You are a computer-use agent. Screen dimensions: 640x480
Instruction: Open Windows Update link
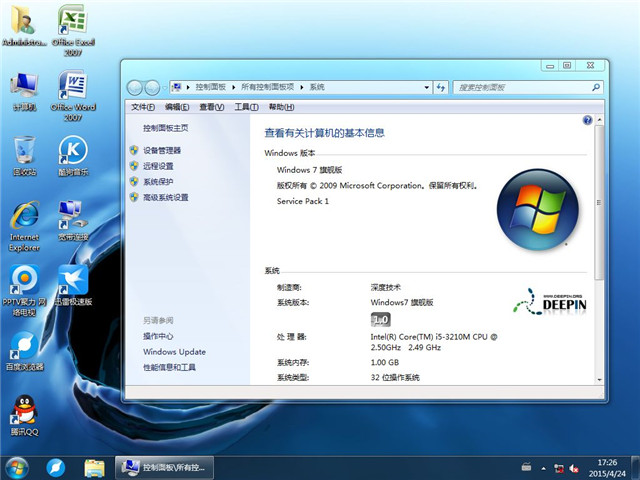174,352
